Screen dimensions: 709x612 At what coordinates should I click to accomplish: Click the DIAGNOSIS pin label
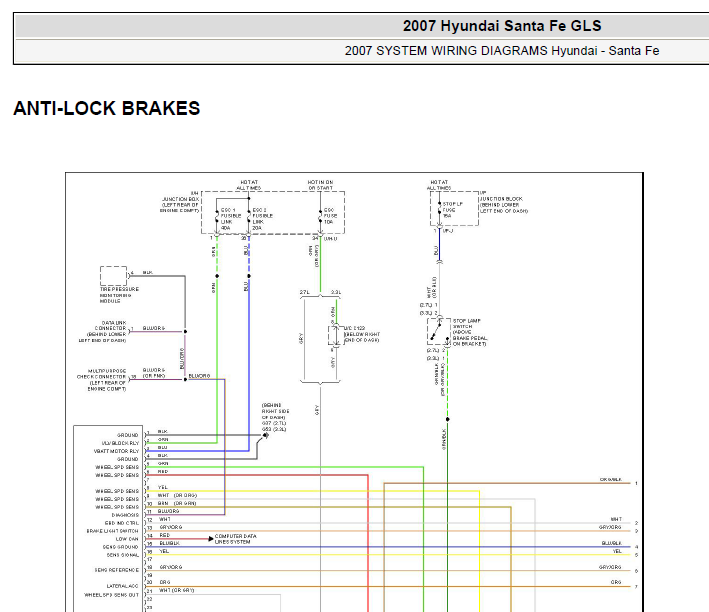tap(125, 515)
